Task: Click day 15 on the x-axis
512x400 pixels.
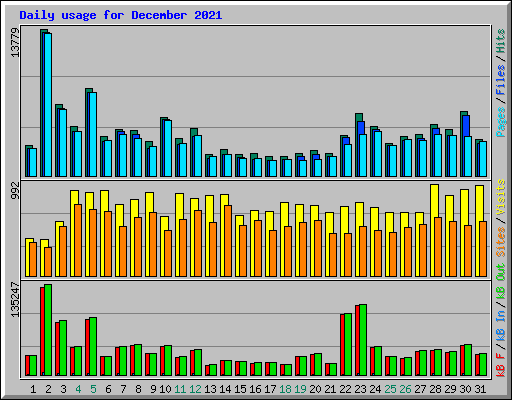Action: (x=240, y=389)
